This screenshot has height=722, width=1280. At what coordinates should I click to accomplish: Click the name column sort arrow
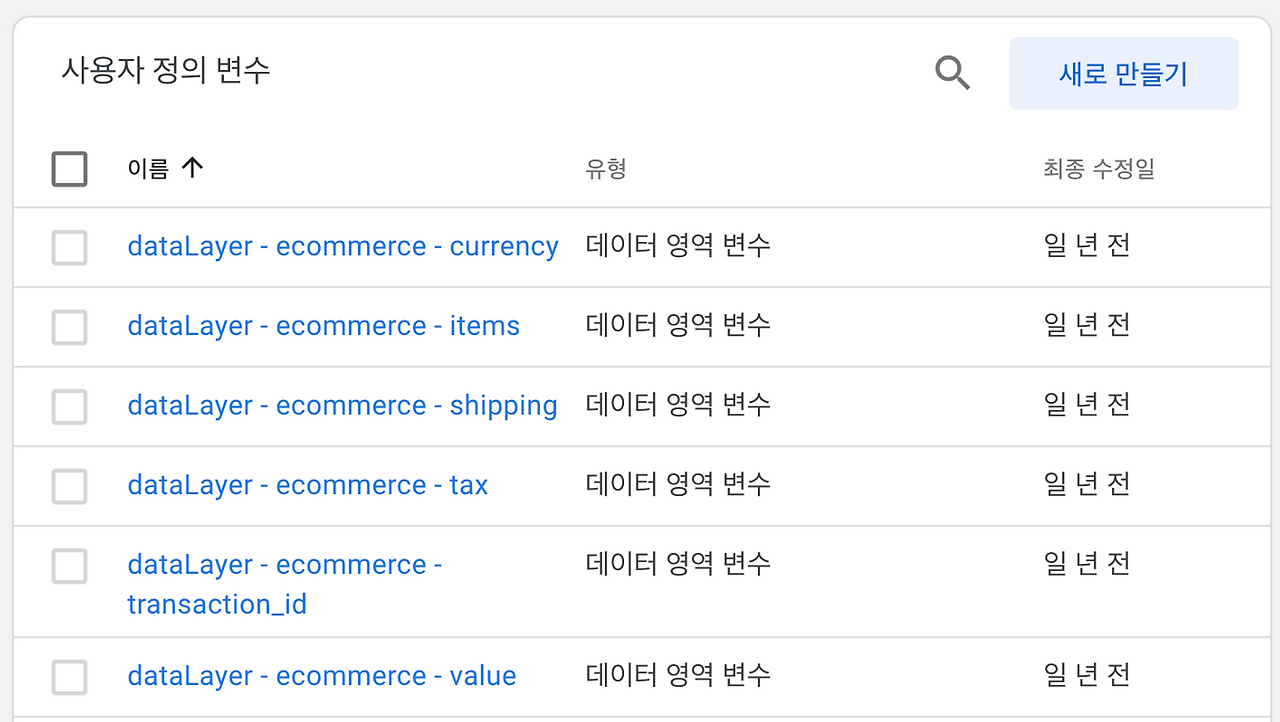(192, 169)
